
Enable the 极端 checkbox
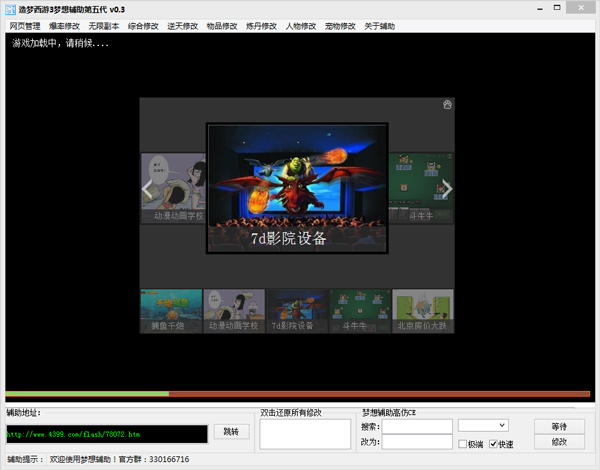click(463, 444)
